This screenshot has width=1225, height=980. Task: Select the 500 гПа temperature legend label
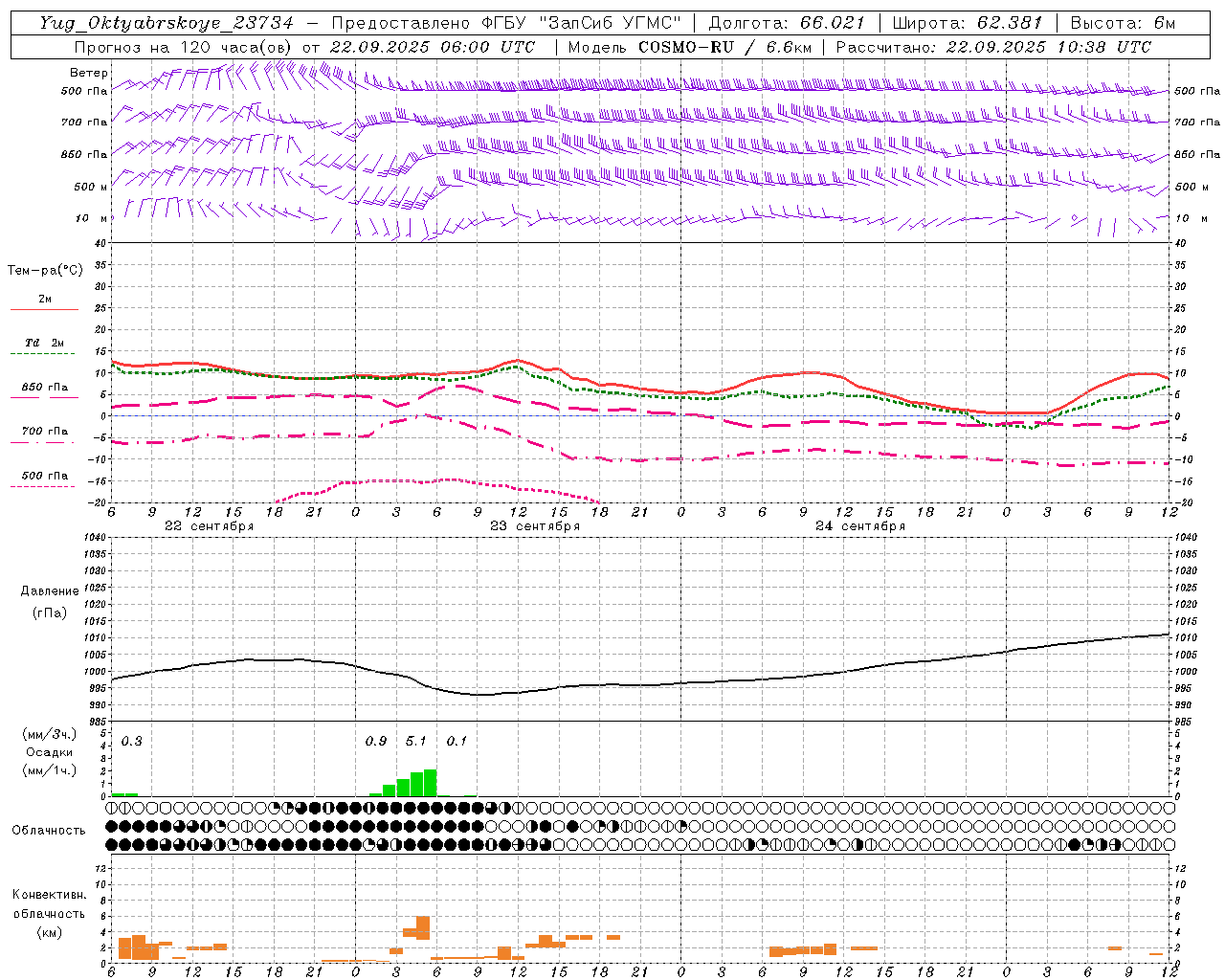click(45, 476)
